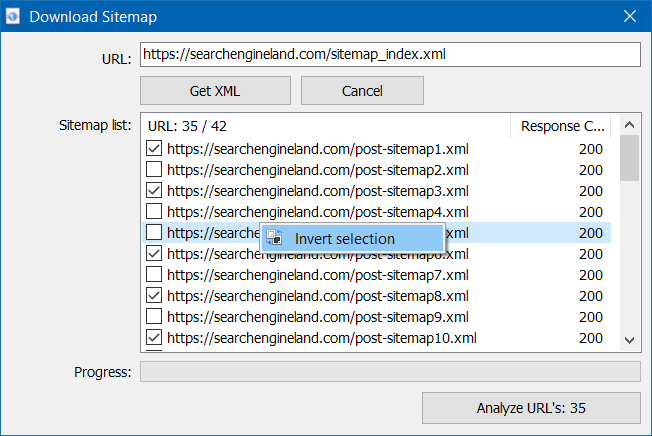
Task: Click the Progress bar
Action: (389, 372)
